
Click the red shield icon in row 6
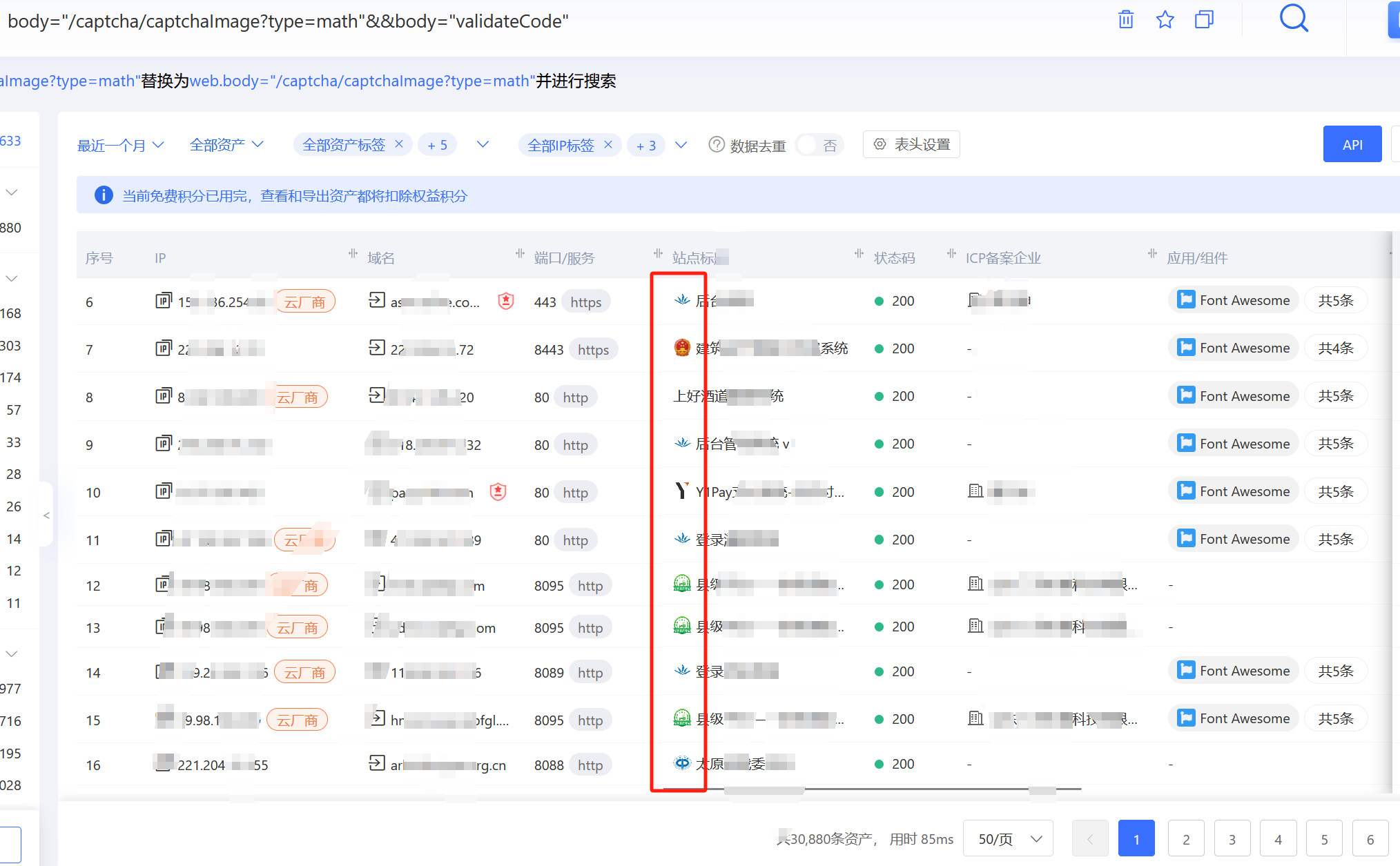pyautogui.click(x=506, y=302)
